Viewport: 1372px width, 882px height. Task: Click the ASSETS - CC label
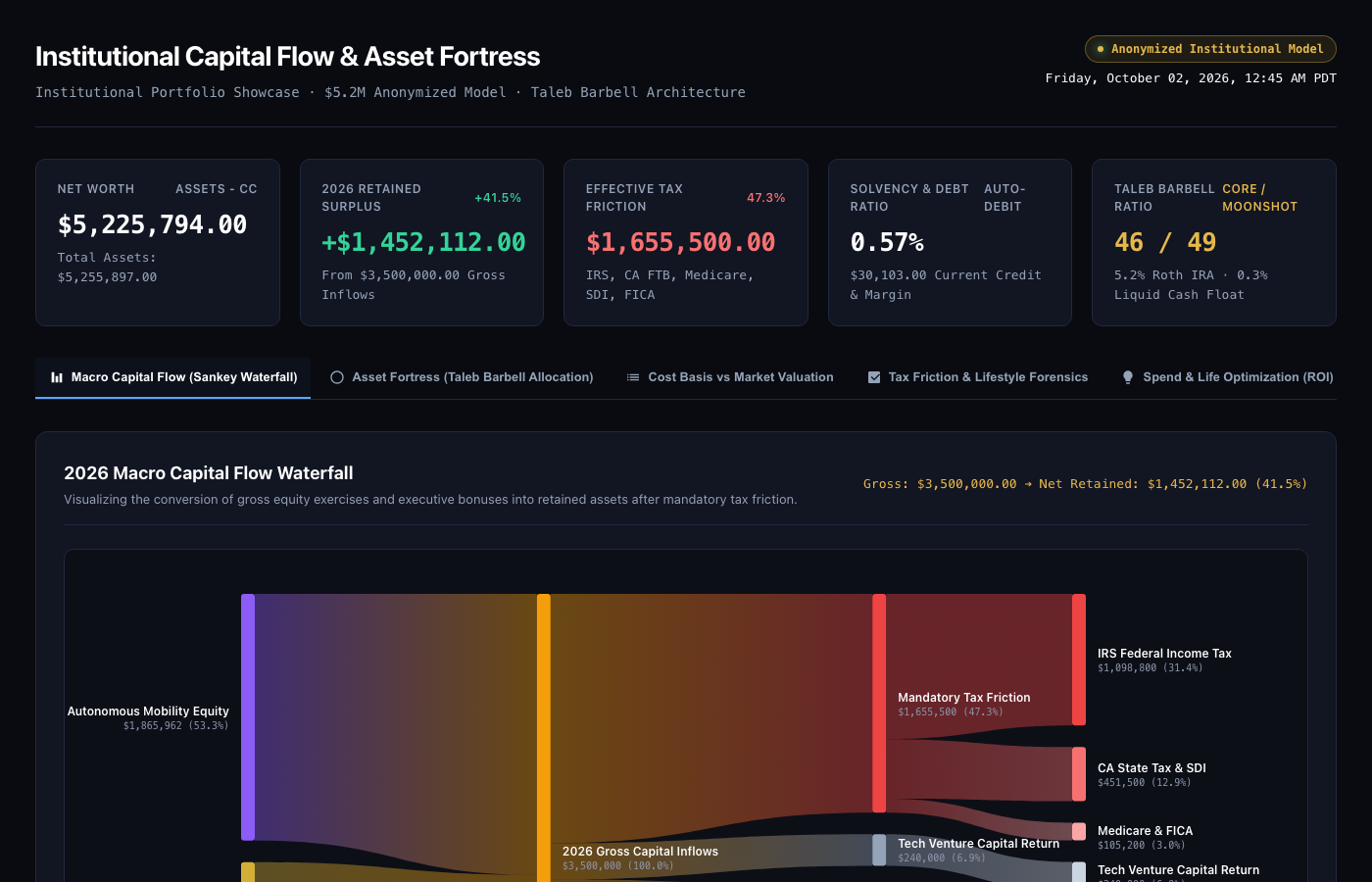point(217,189)
